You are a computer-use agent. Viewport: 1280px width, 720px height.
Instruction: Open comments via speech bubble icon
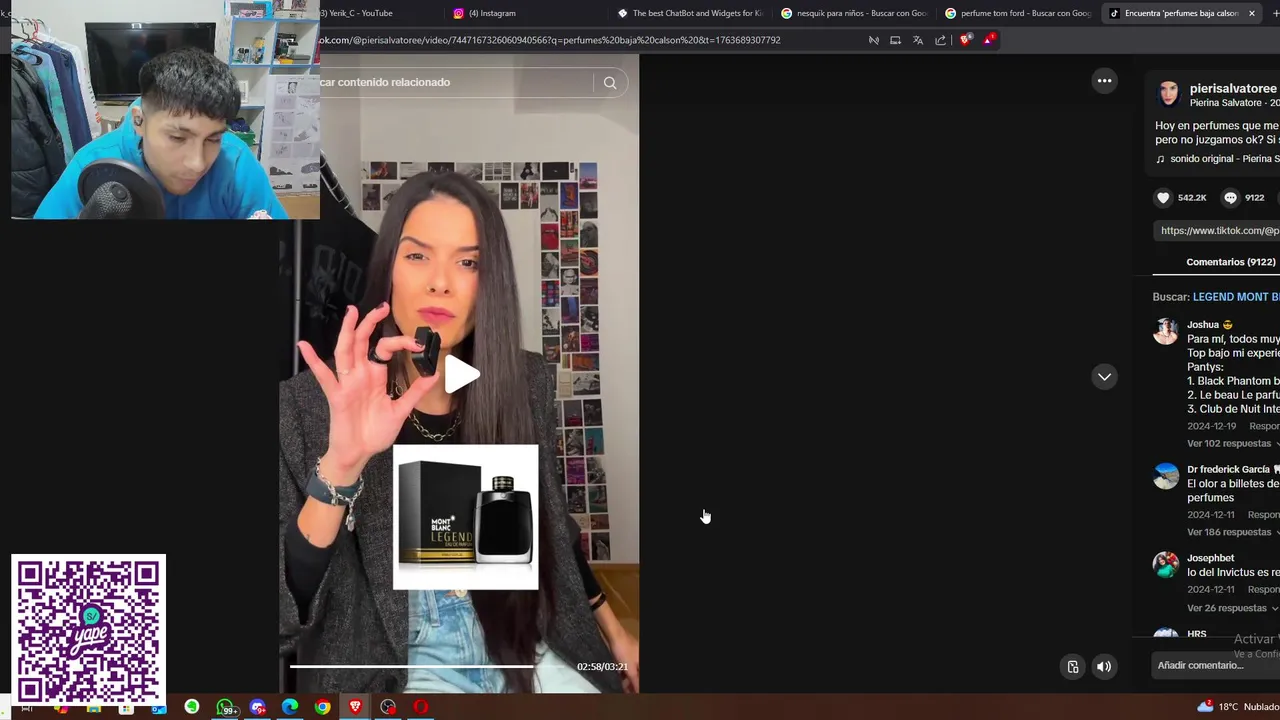pyautogui.click(x=1231, y=198)
